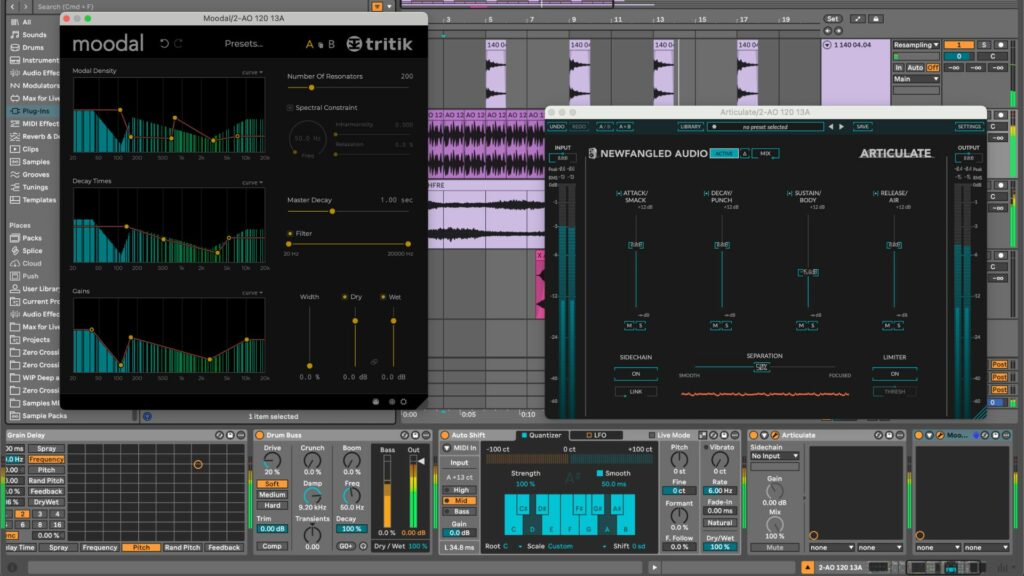Screen dimensions: 1024x576
Task: Toggle the Filter enable in Moodal
Action: point(290,234)
